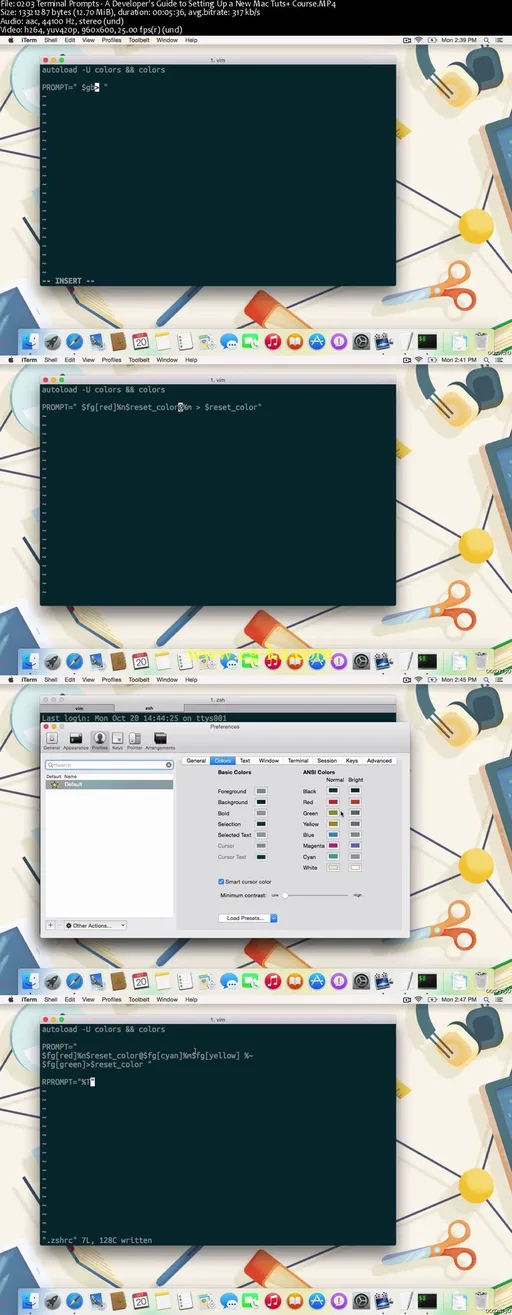Open the Selection color swatch
Image resolution: width=512 pixels, height=1315 pixels.
pyautogui.click(x=261, y=824)
